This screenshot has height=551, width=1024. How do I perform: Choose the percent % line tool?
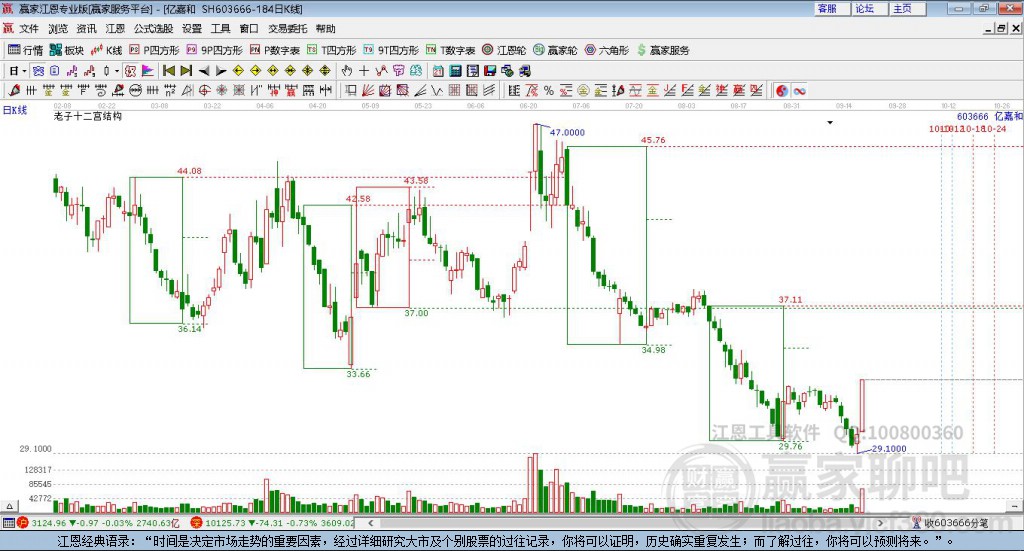point(549,91)
